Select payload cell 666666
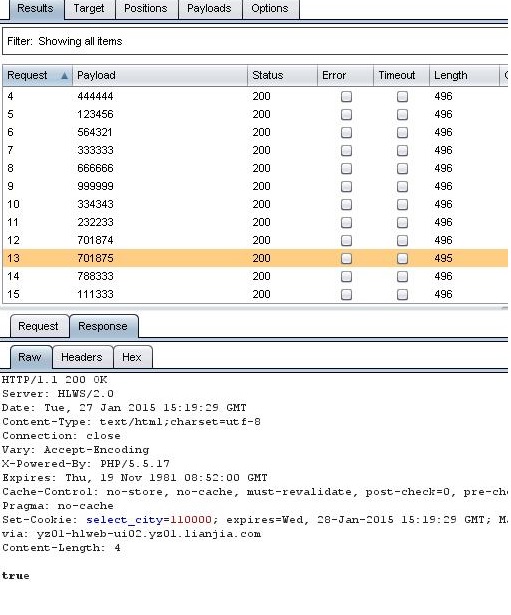 pos(95,169)
